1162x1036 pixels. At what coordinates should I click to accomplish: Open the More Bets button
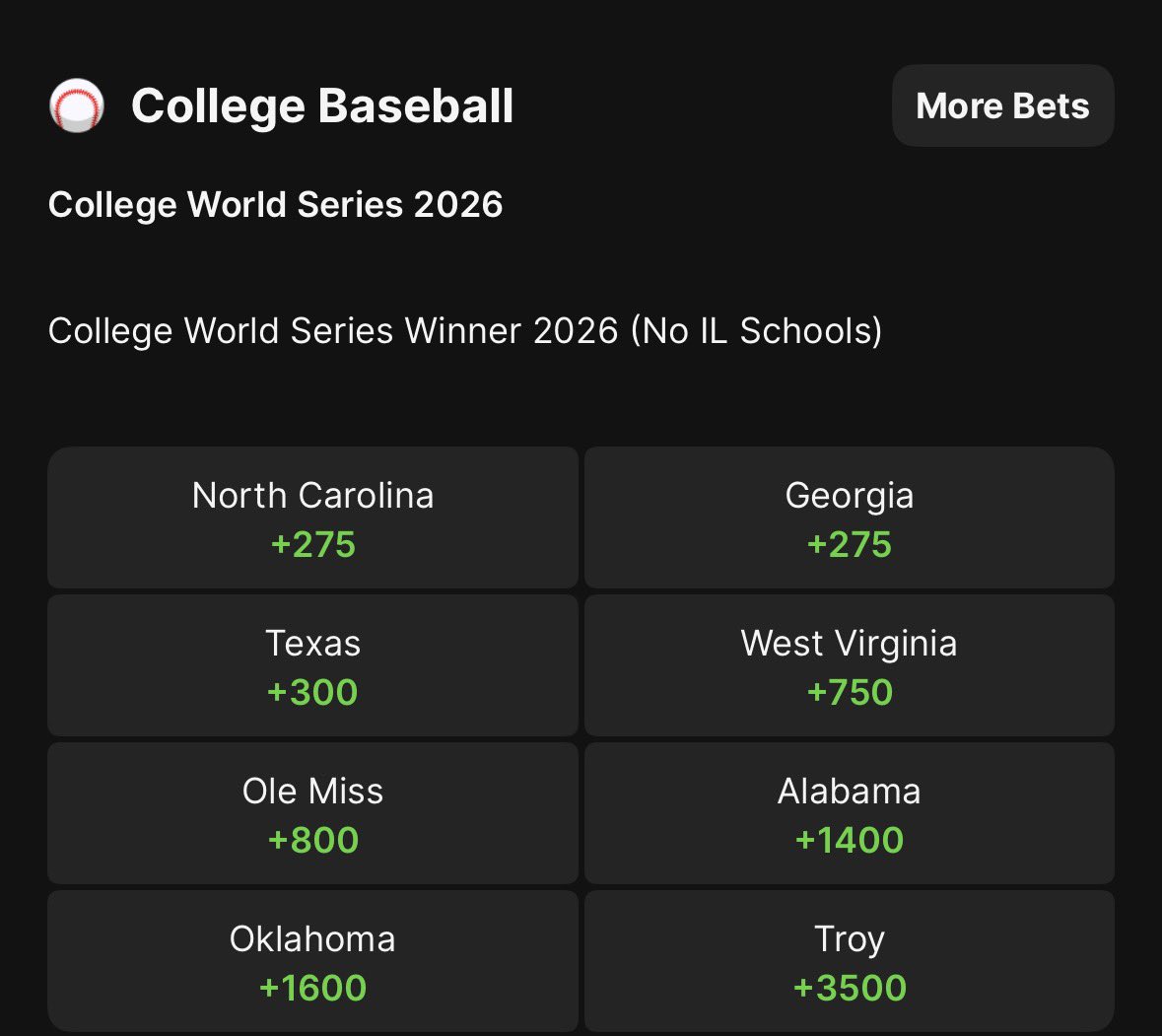point(1002,105)
